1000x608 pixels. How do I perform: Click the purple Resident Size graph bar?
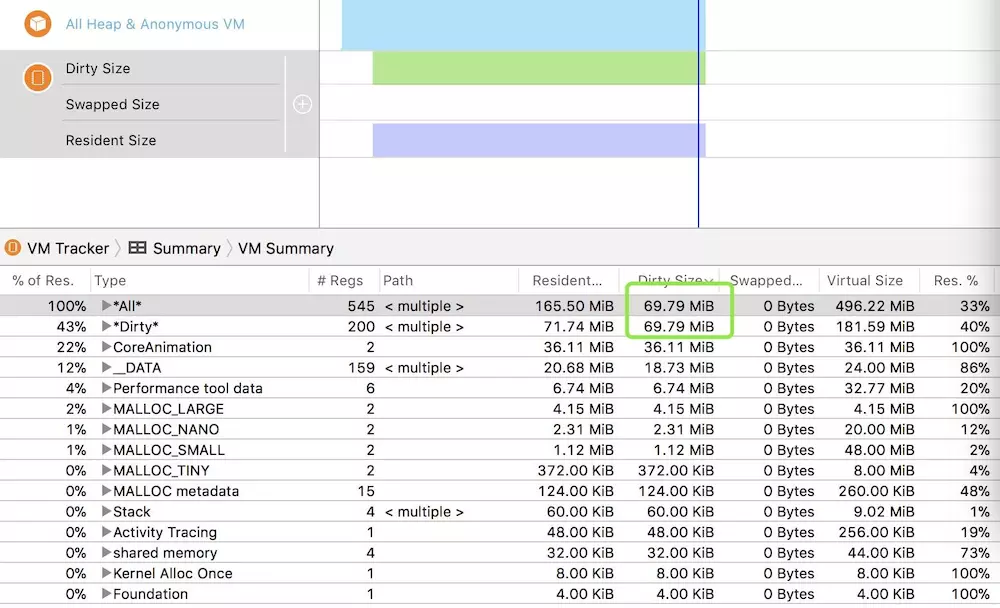pos(539,140)
